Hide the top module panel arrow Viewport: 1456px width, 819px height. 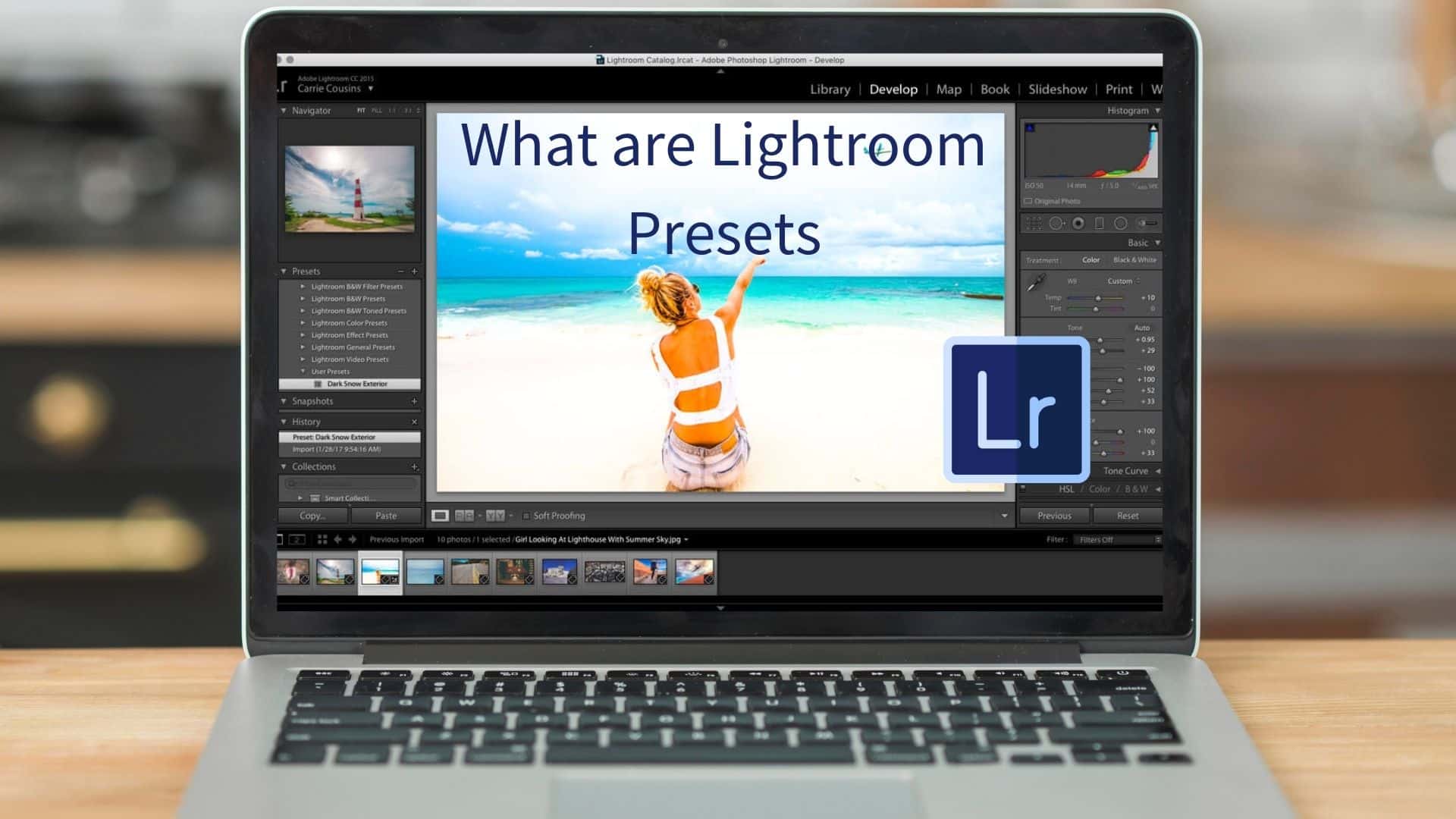pos(720,71)
